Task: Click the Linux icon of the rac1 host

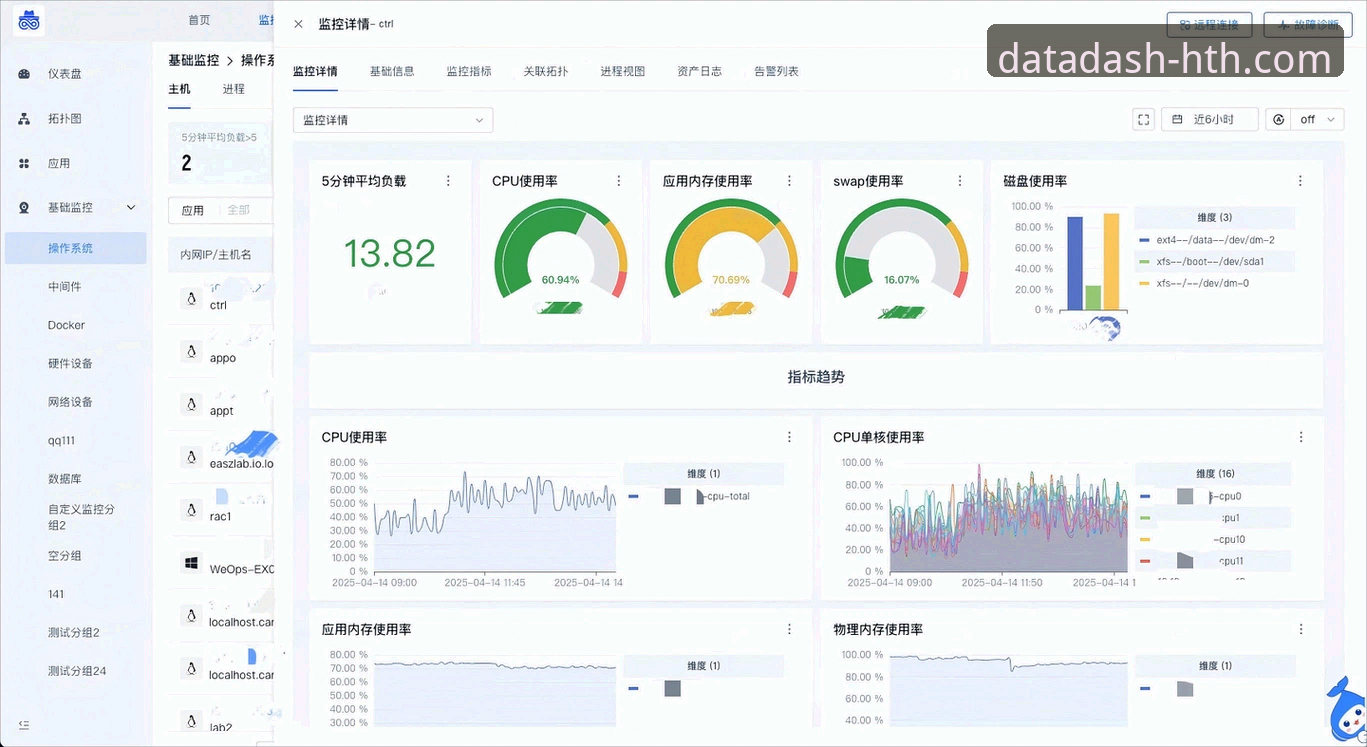Action: pos(190,510)
